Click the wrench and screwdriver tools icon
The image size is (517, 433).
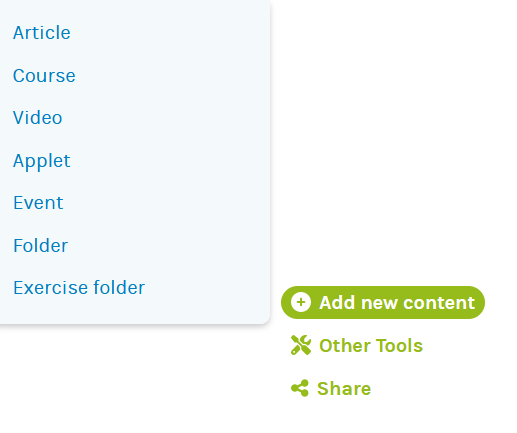pos(301,345)
